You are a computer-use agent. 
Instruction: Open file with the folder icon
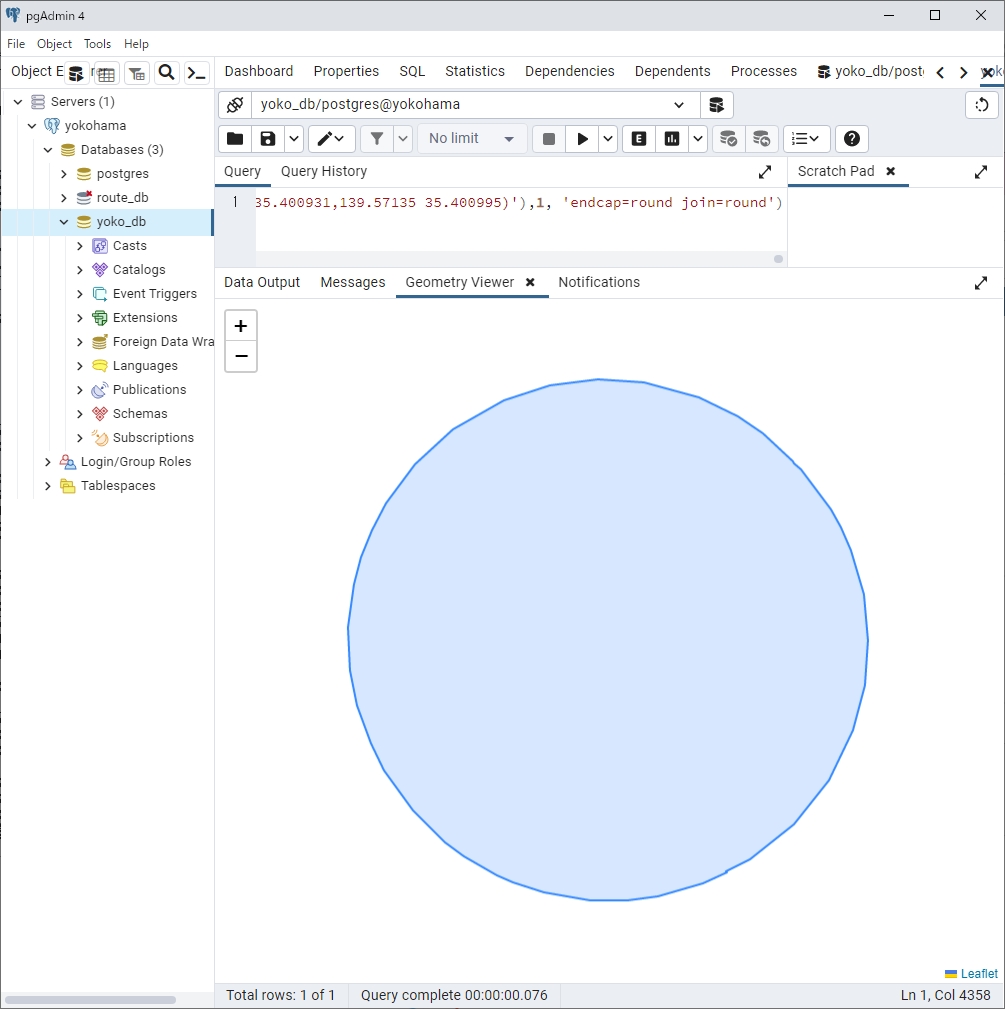pyautogui.click(x=234, y=139)
